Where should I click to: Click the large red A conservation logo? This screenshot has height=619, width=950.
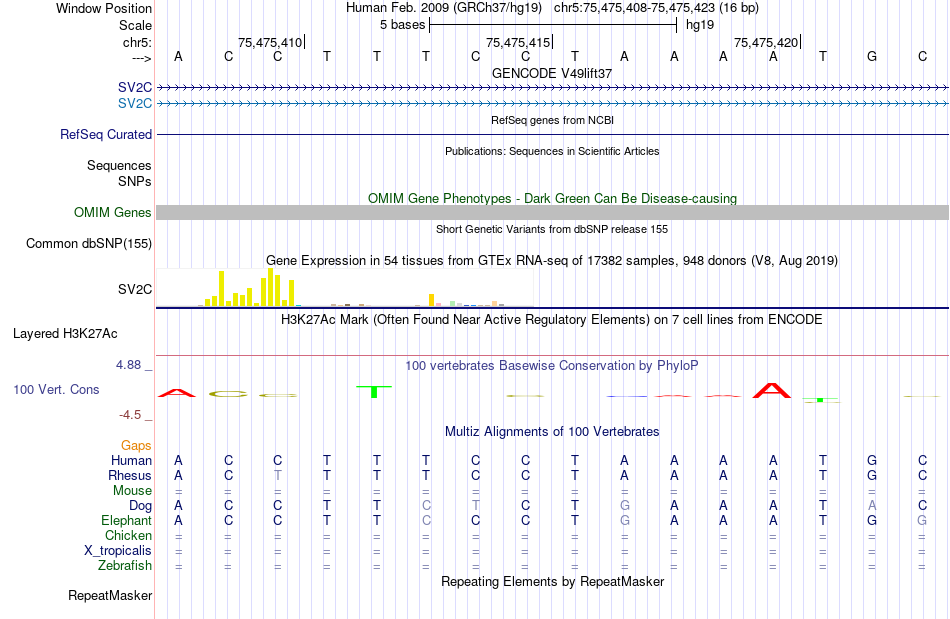coord(772,390)
